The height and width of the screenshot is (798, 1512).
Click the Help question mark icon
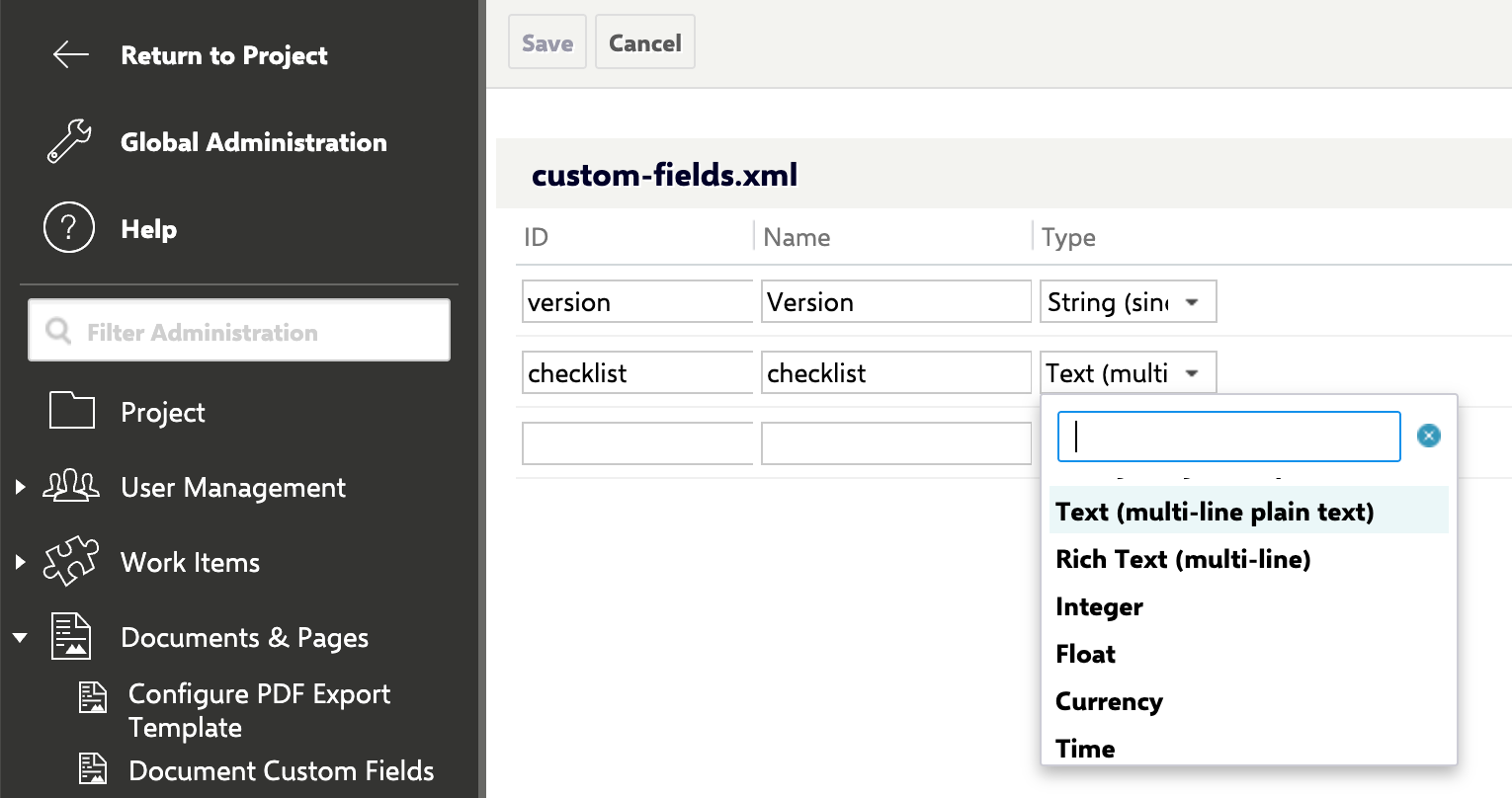[69, 228]
